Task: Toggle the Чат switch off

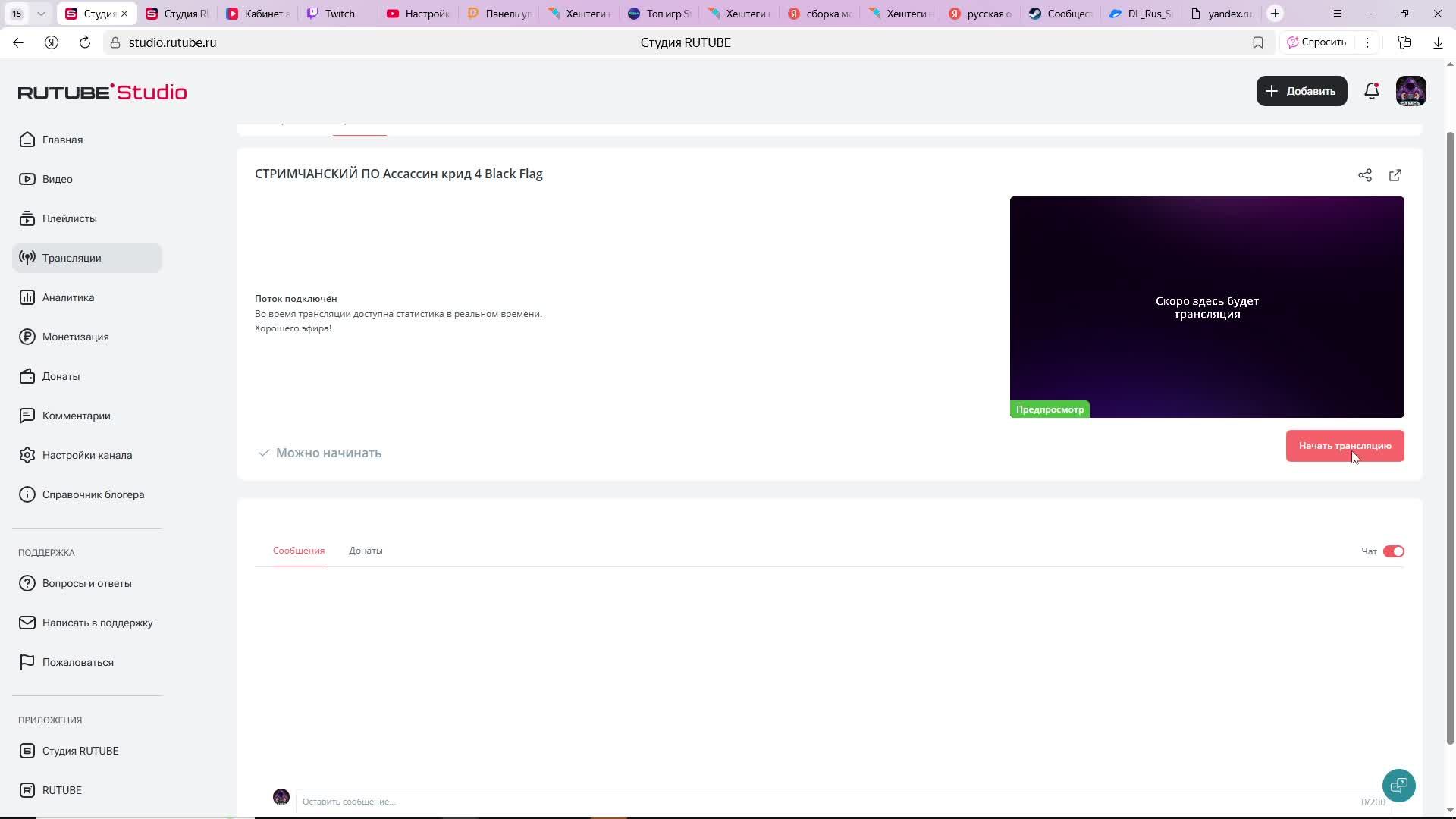Action: pyautogui.click(x=1393, y=551)
